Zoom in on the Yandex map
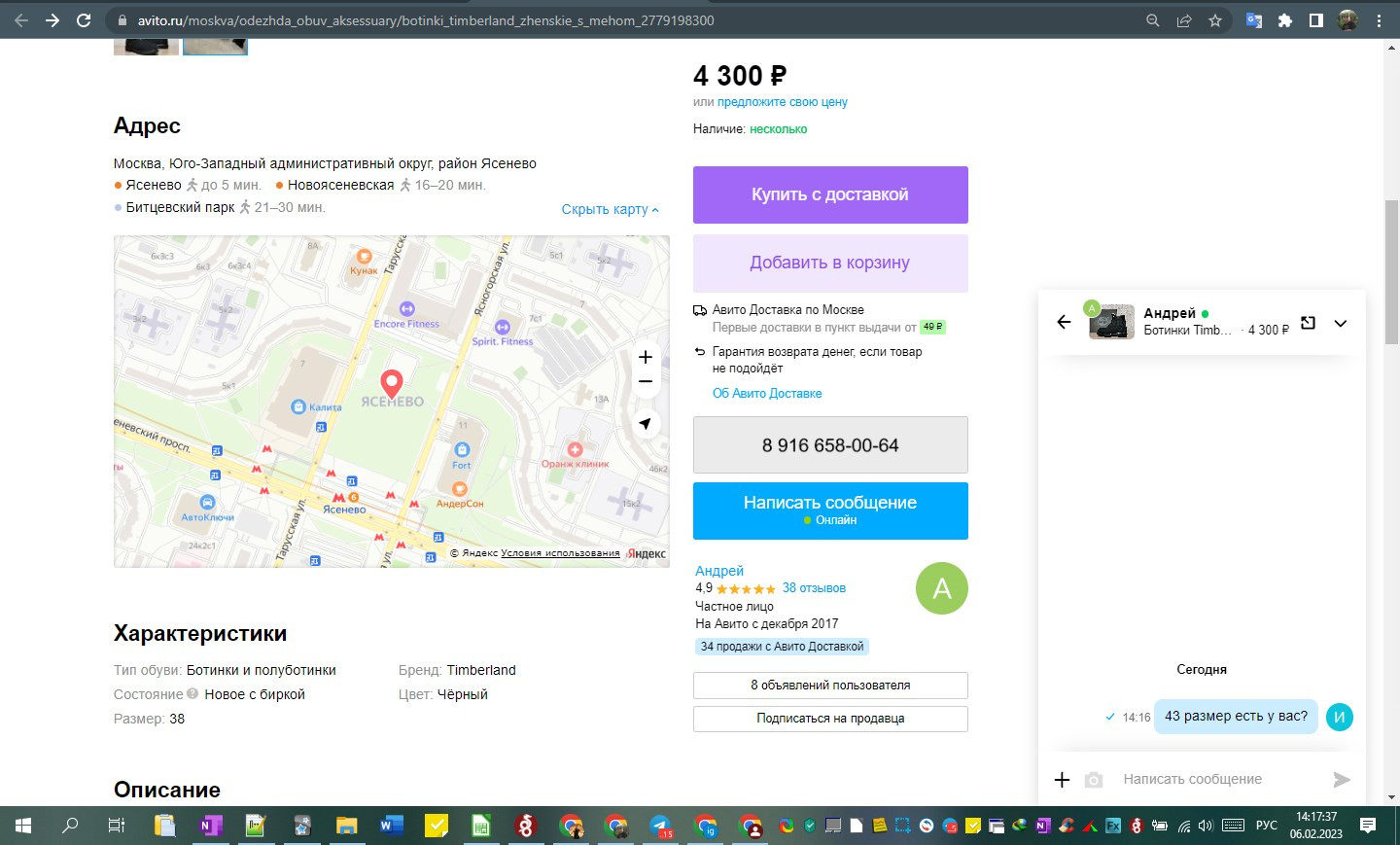 pos(645,357)
